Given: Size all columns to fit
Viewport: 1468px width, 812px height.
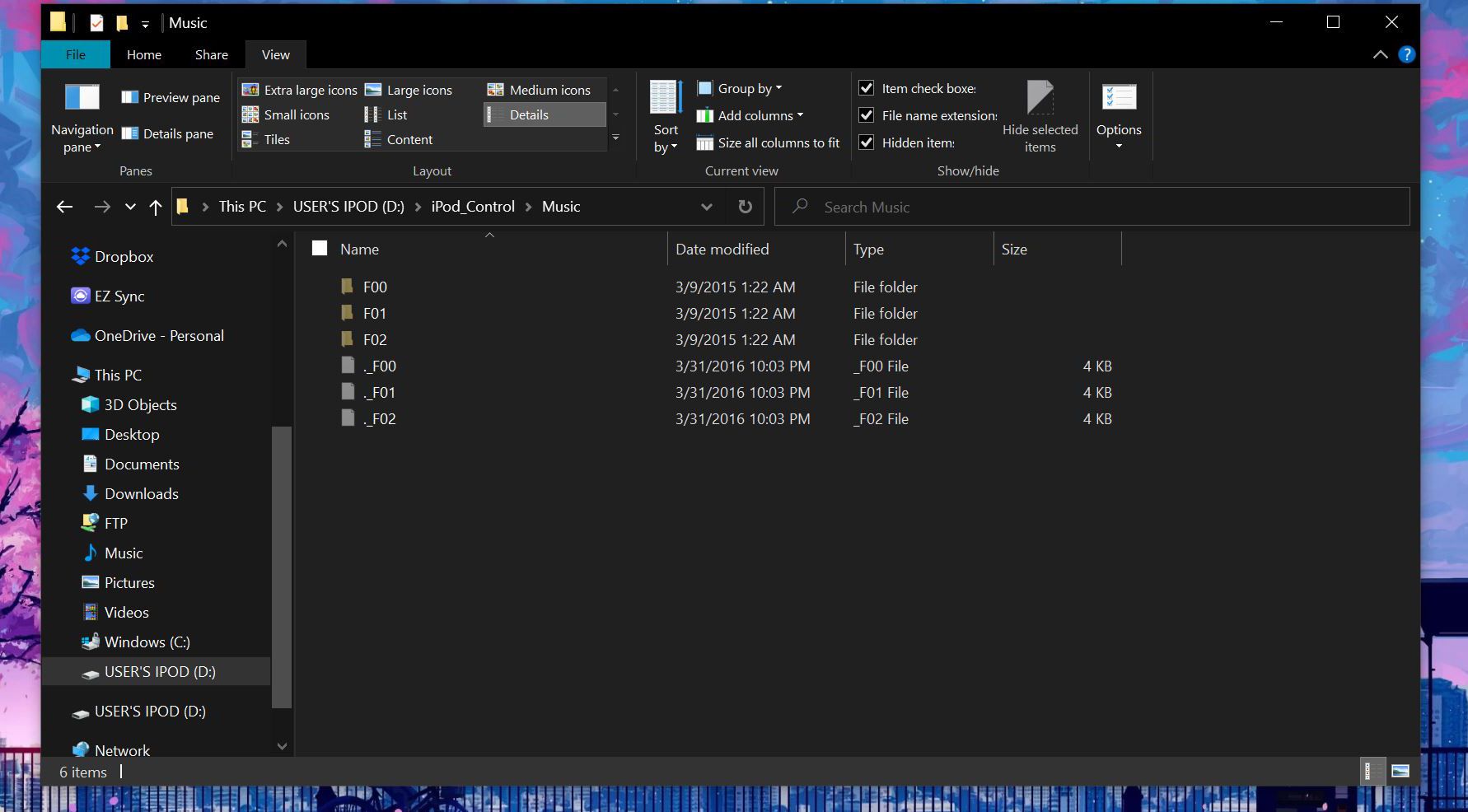Looking at the screenshot, I should (x=766, y=142).
